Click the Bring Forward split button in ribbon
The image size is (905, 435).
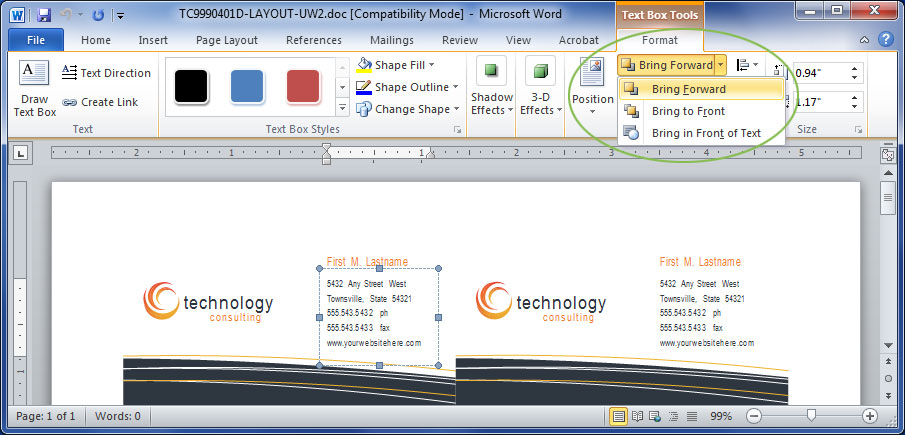point(666,65)
